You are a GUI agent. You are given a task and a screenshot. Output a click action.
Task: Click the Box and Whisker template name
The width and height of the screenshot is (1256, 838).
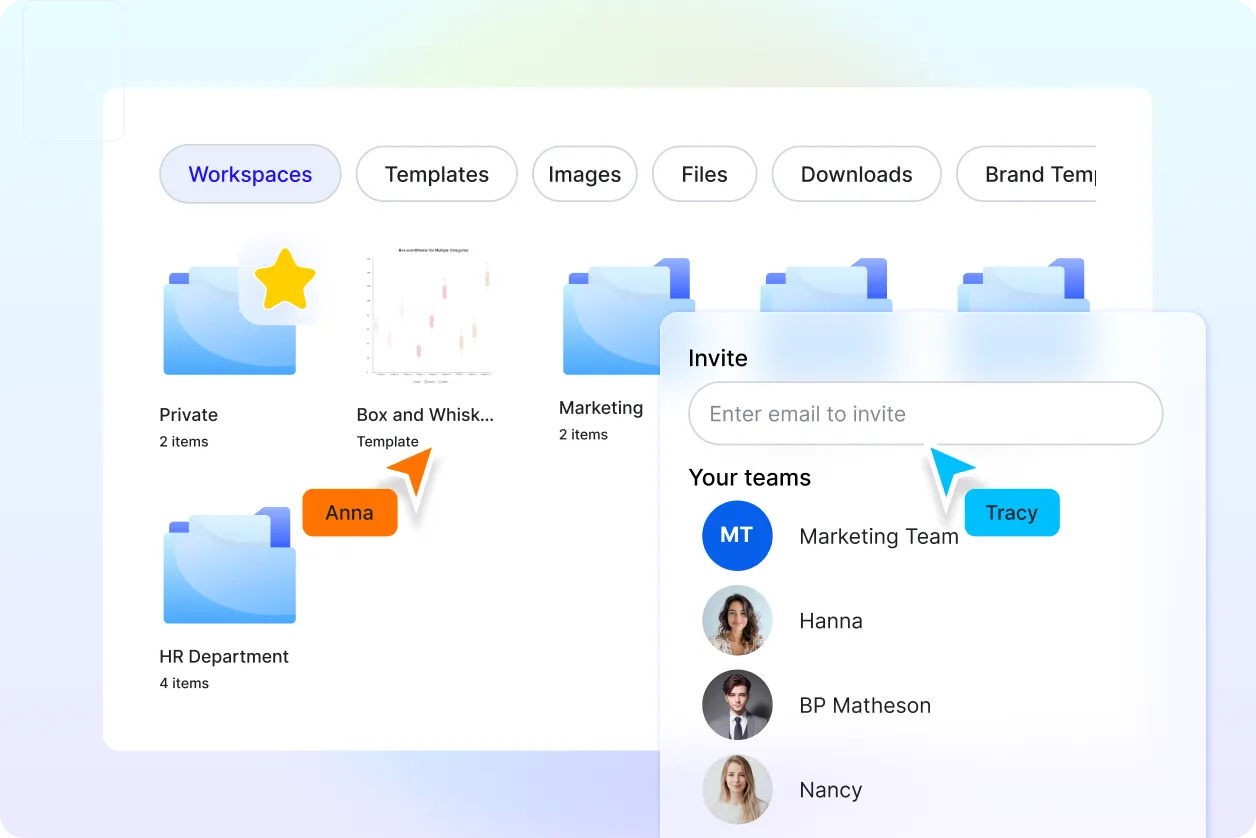click(x=425, y=414)
